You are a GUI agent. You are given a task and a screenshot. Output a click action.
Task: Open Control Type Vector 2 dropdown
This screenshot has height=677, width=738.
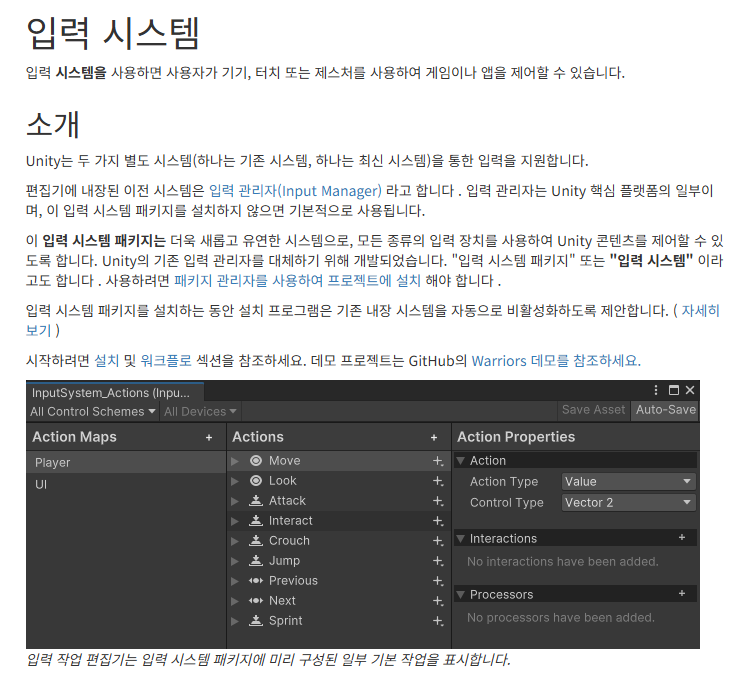(628, 503)
